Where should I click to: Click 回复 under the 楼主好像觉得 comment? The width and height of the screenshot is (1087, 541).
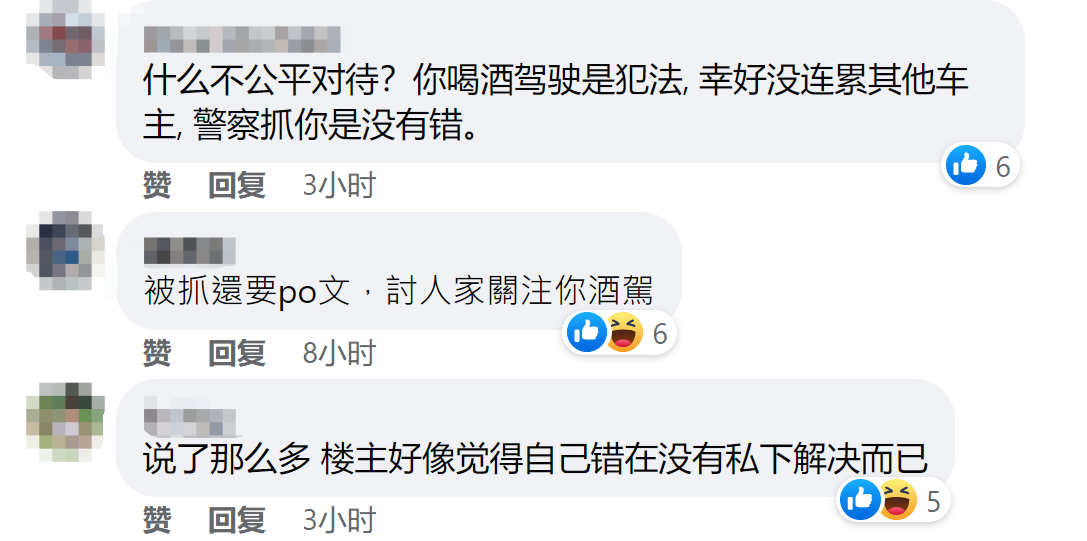pos(237,520)
